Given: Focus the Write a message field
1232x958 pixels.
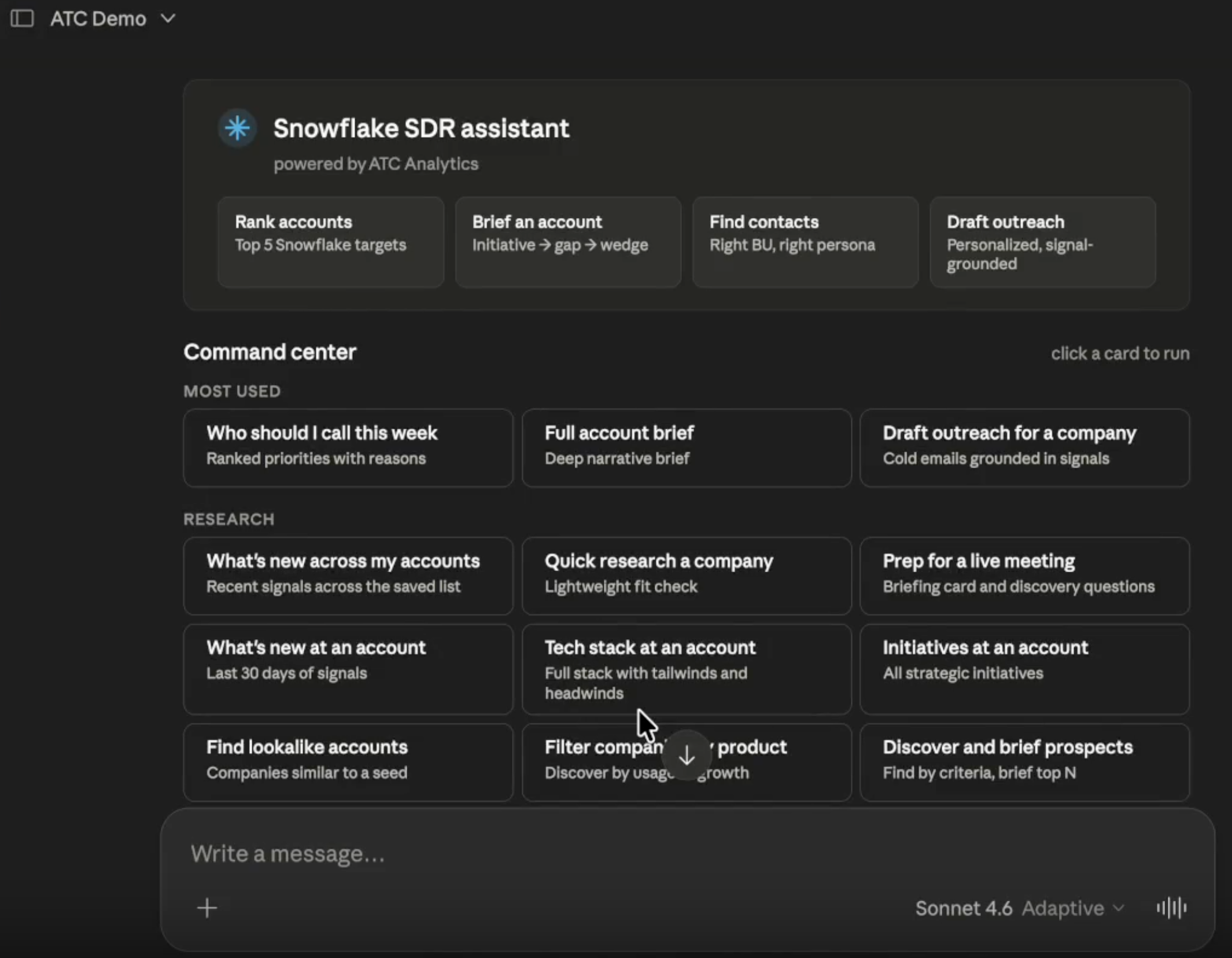Looking at the screenshot, I should (x=687, y=854).
